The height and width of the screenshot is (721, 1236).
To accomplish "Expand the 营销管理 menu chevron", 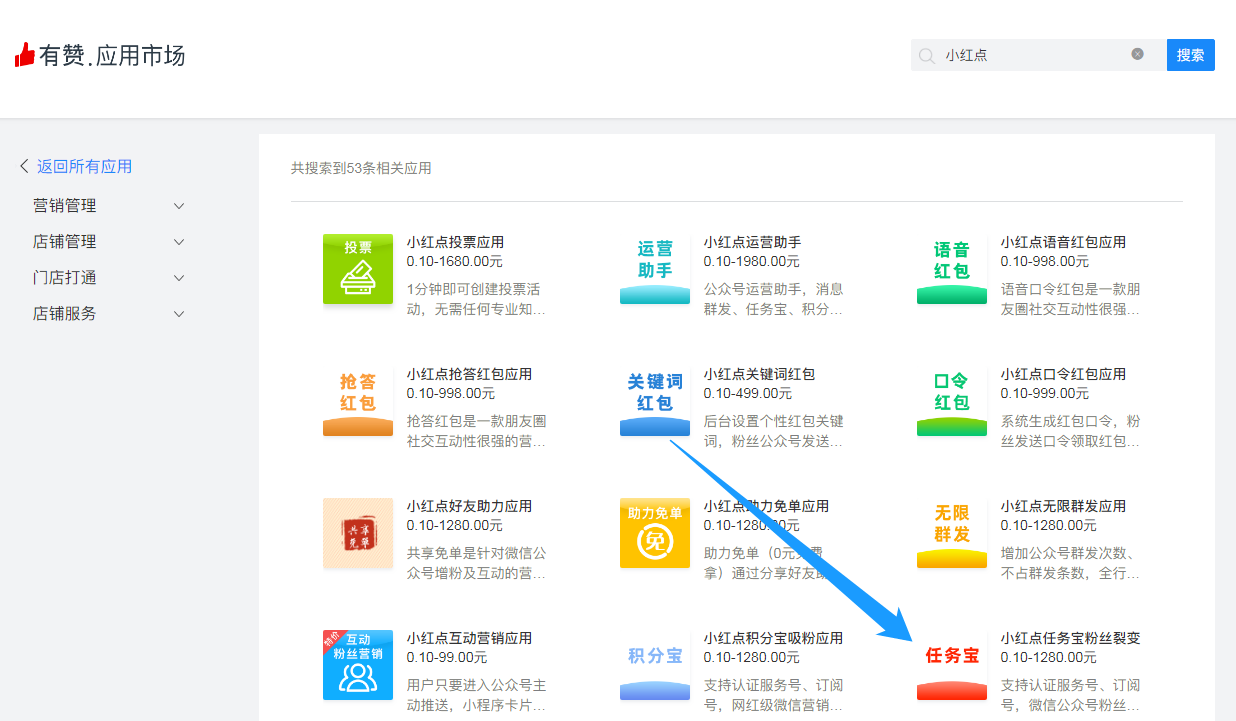I will point(179,206).
